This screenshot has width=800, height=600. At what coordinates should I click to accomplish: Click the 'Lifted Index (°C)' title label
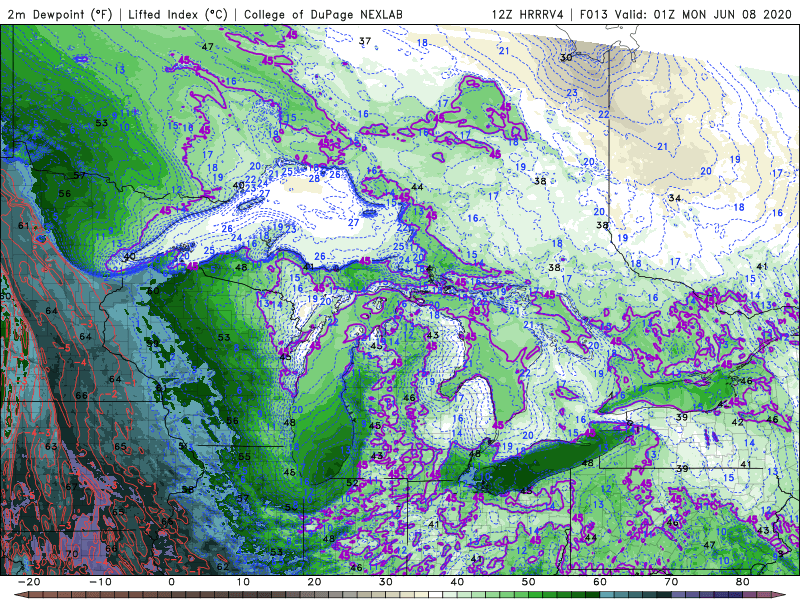pyautogui.click(x=178, y=14)
